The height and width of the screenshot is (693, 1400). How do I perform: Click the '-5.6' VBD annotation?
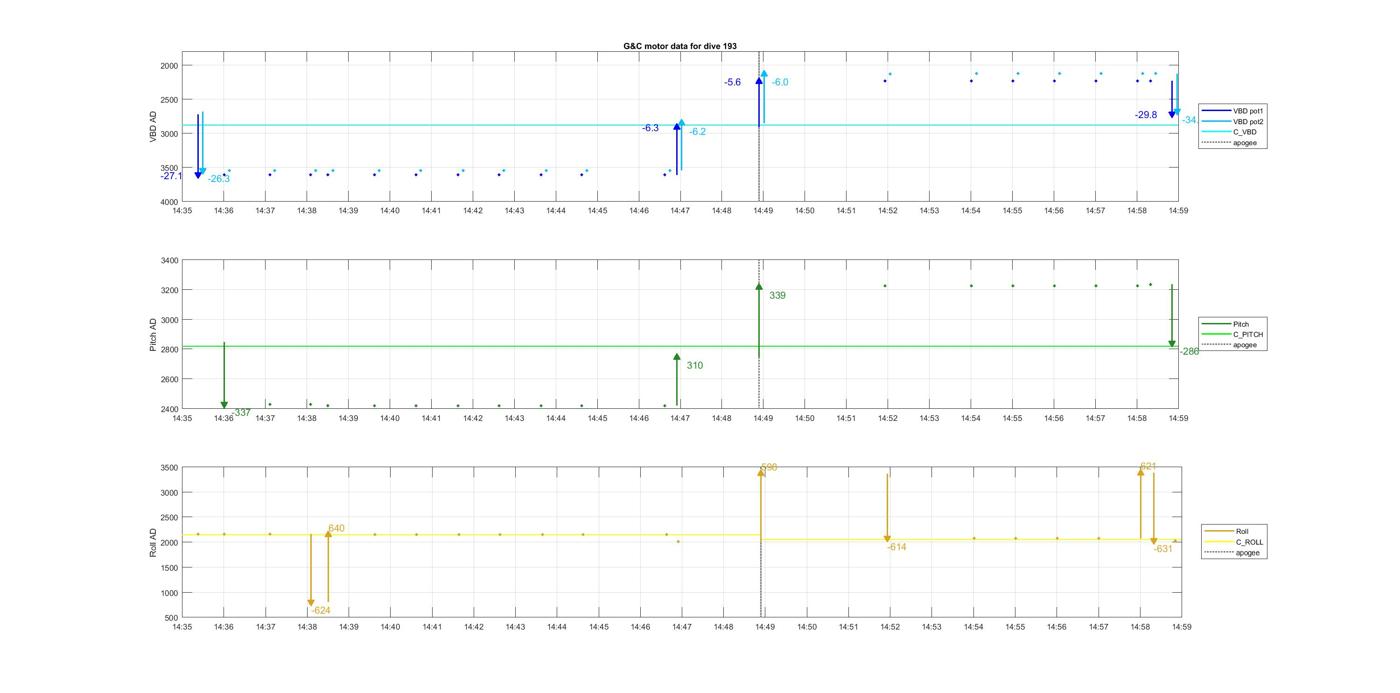click(733, 82)
